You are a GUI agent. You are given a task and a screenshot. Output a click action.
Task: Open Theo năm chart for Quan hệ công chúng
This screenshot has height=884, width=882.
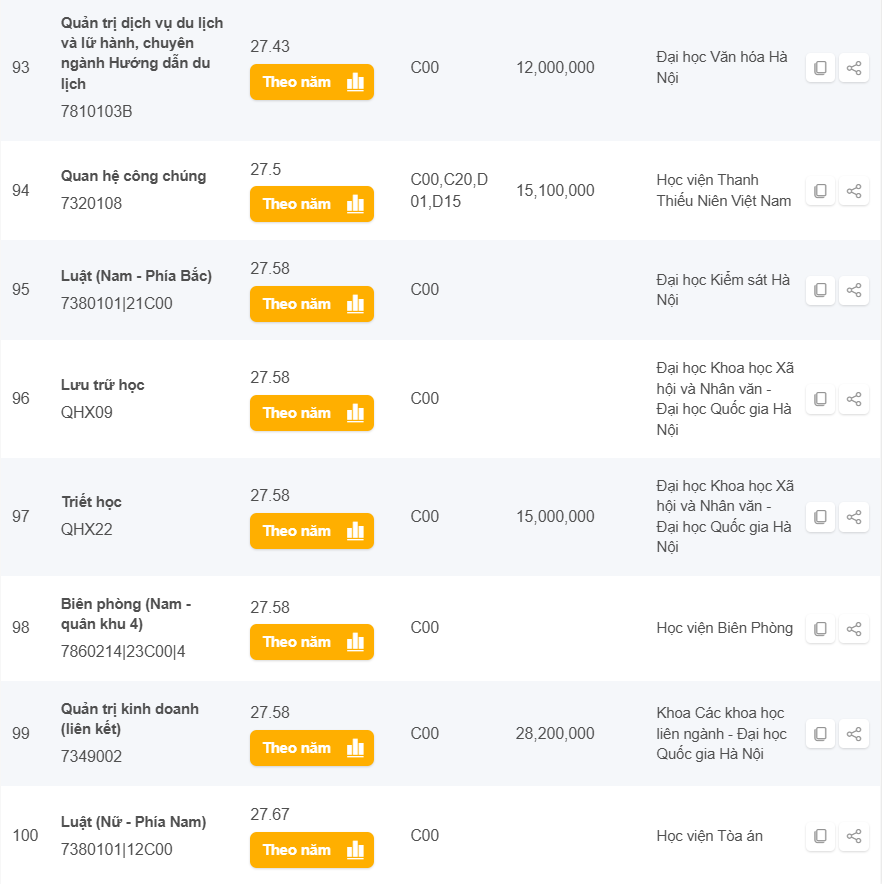(x=311, y=204)
